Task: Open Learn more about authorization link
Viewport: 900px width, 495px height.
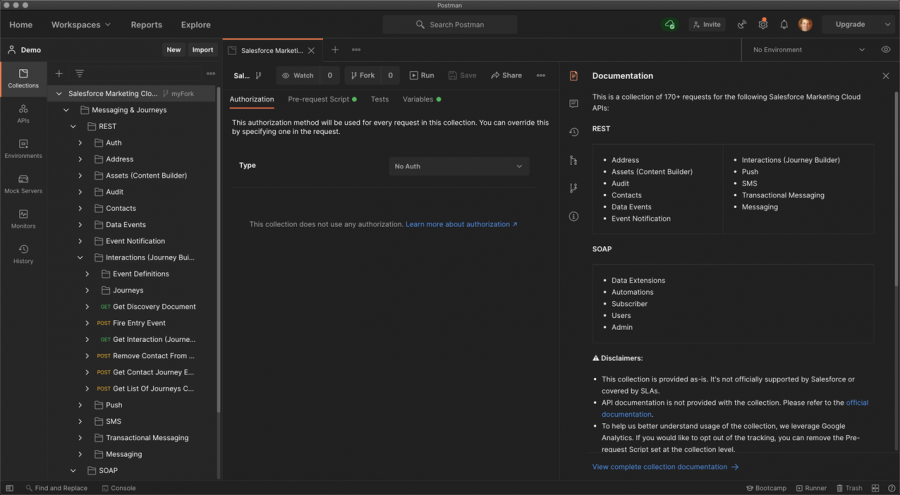Action: [x=461, y=225]
